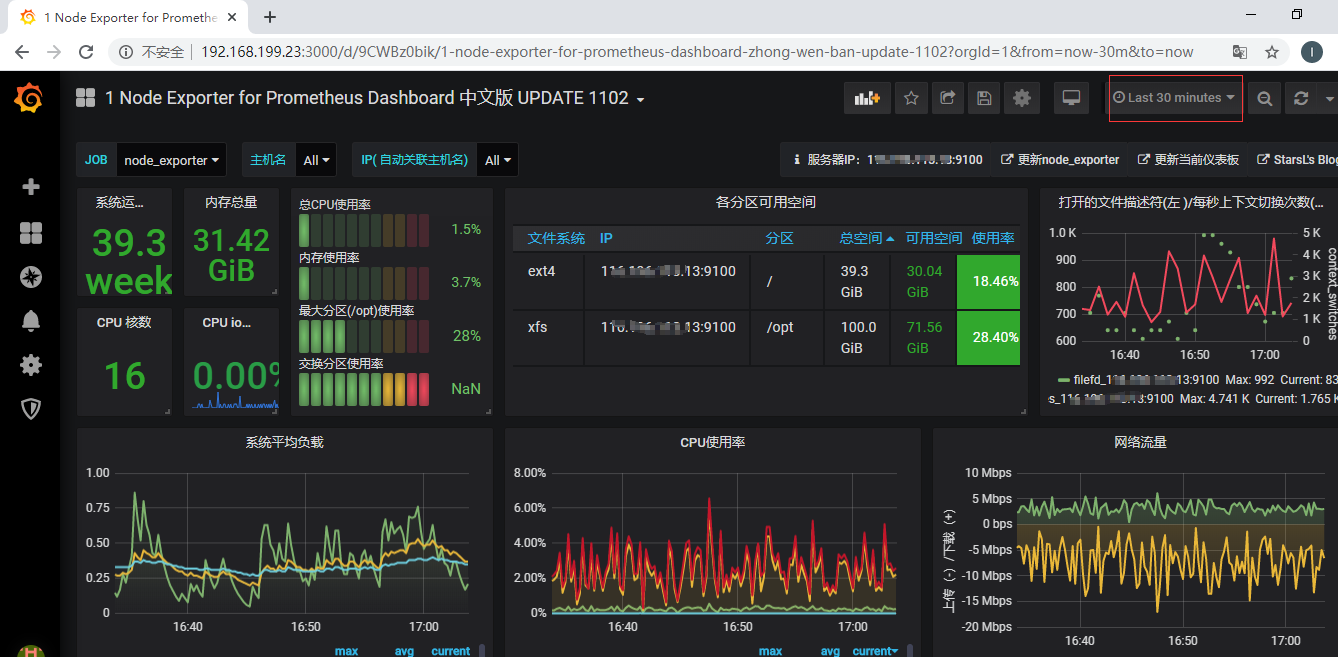Screen dimensions: 1338x657
Task: Open the CPU 核数 panel title menu
Action: coord(124,322)
